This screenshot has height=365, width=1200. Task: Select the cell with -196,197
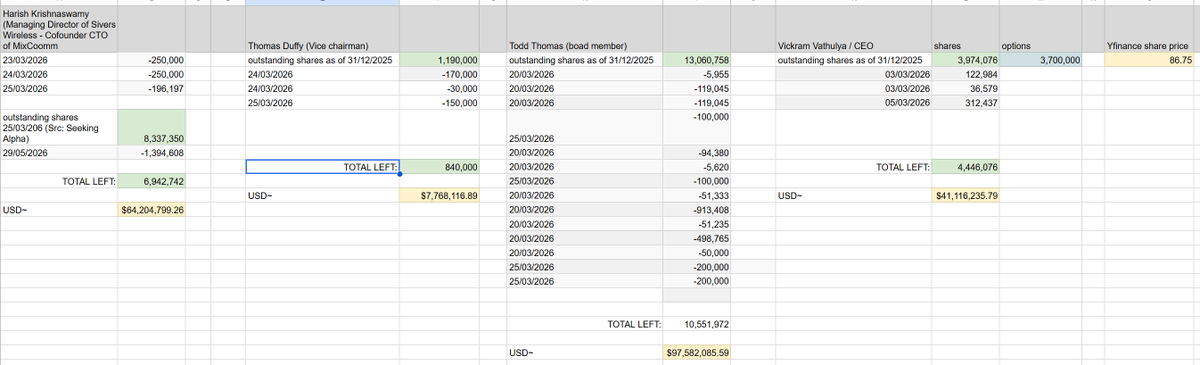point(151,88)
